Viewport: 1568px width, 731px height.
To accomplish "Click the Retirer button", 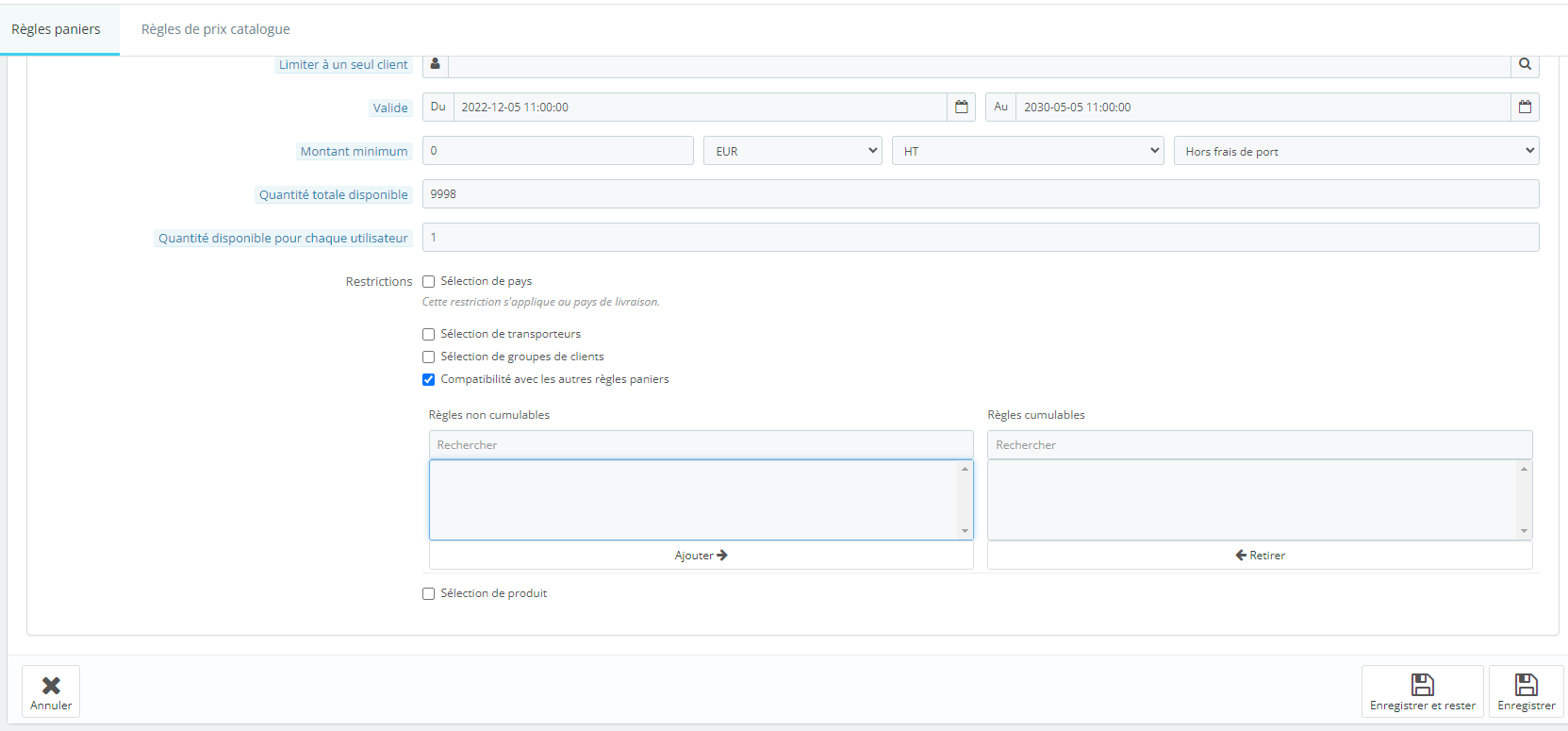I will (x=1260, y=556).
